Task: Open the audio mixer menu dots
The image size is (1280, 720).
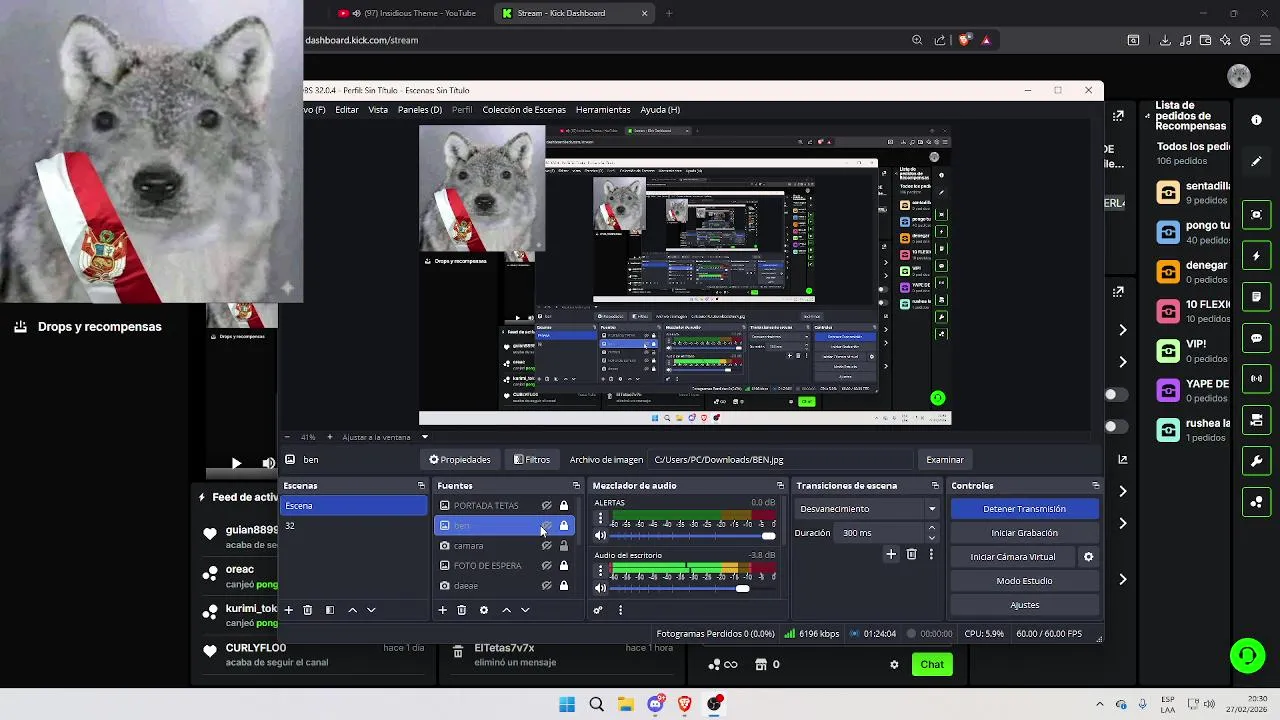Action: point(620,610)
